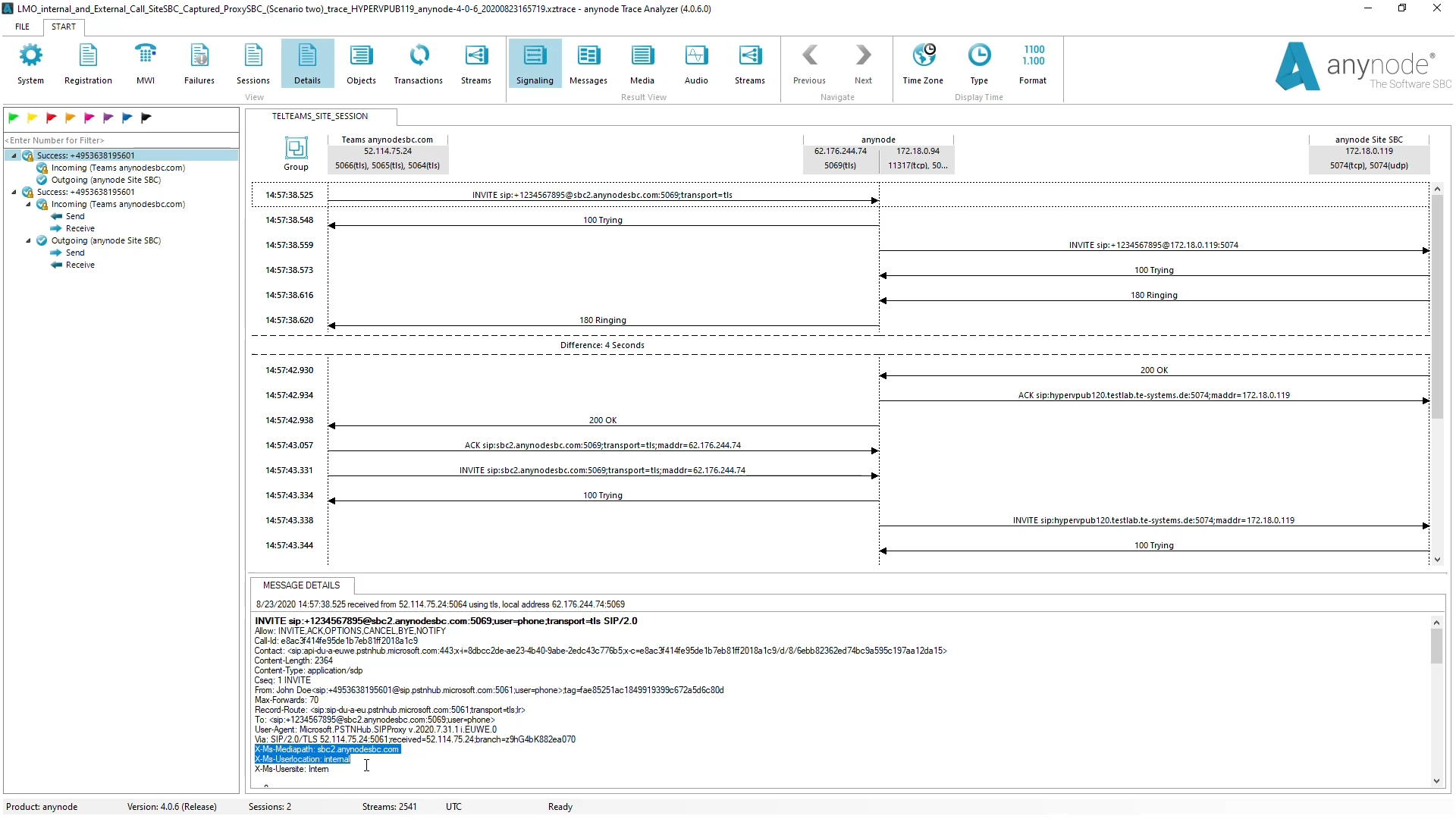Select the yellow flag filter
This screenshot has width=1456, height=819.
point(32,118)
